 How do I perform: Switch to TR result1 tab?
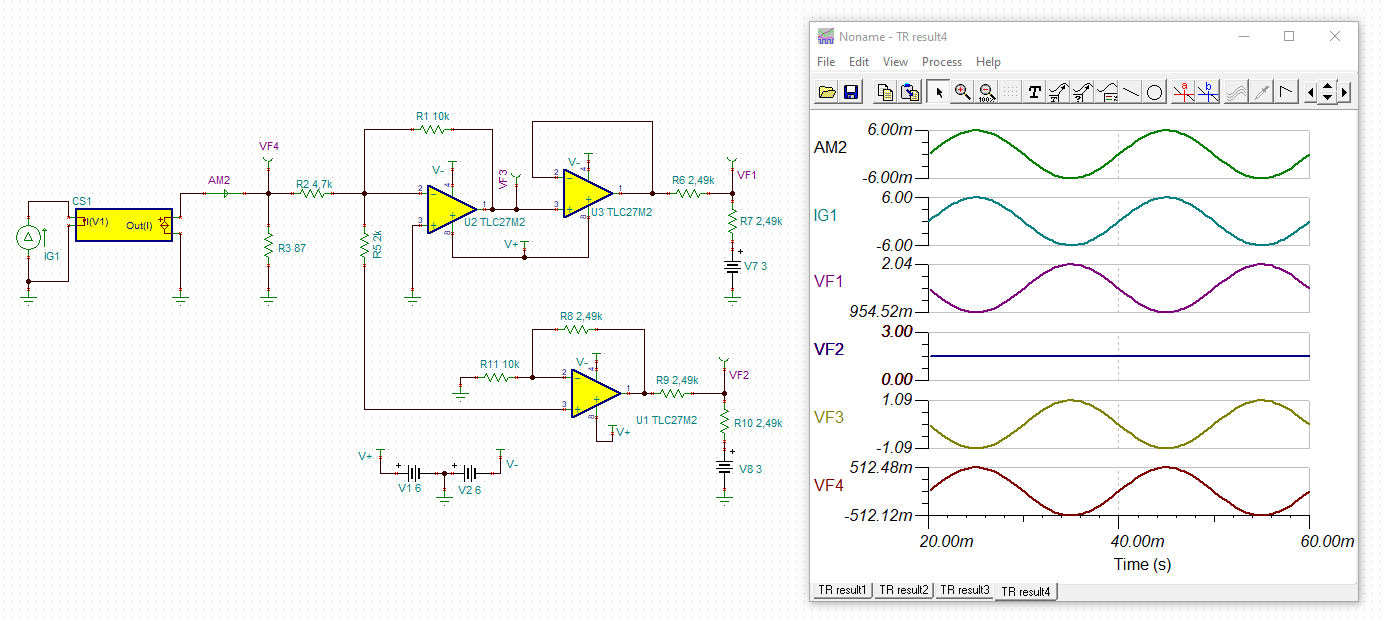click(842, 590)
